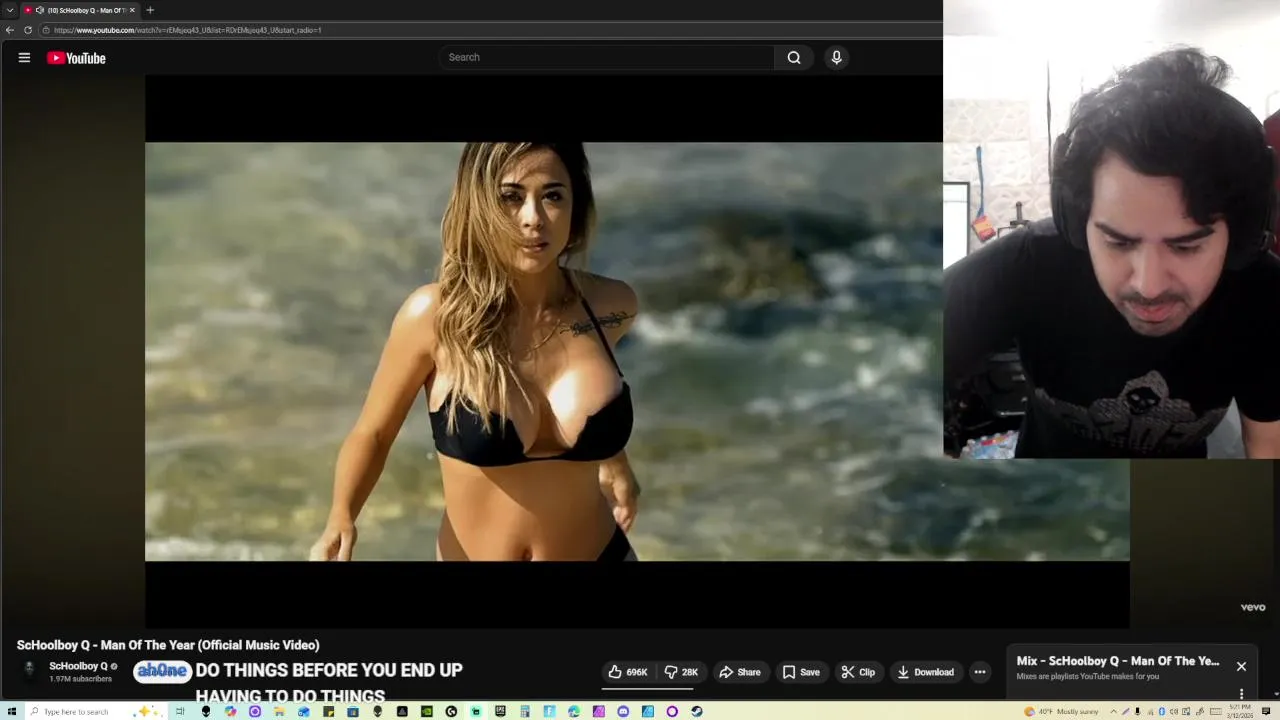This screenshot has width=1280, height=720.
Task: Open the Windows notification center
Action: [x=1266, y=711]
